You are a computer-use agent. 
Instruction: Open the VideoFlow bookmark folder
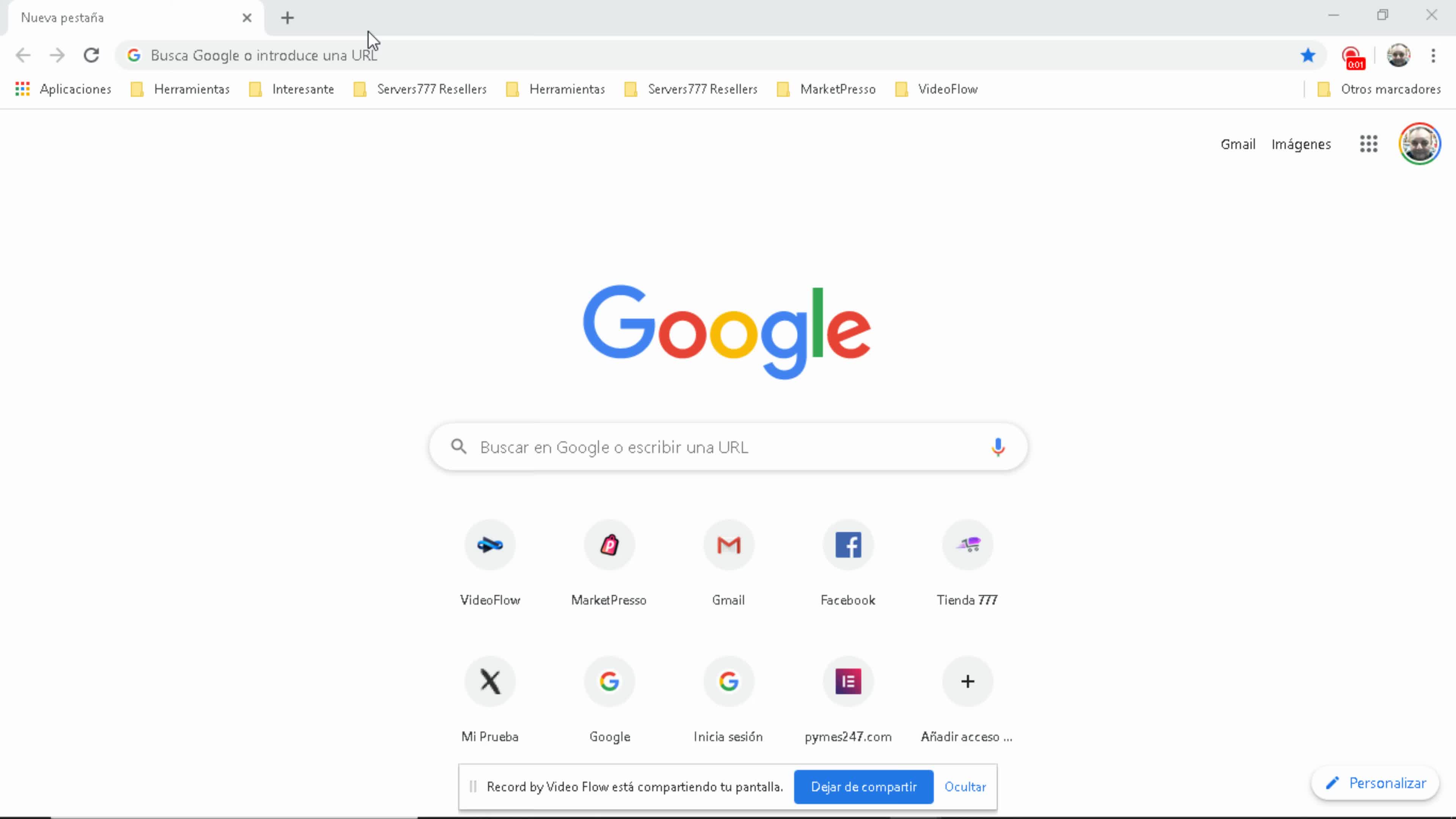937,89
